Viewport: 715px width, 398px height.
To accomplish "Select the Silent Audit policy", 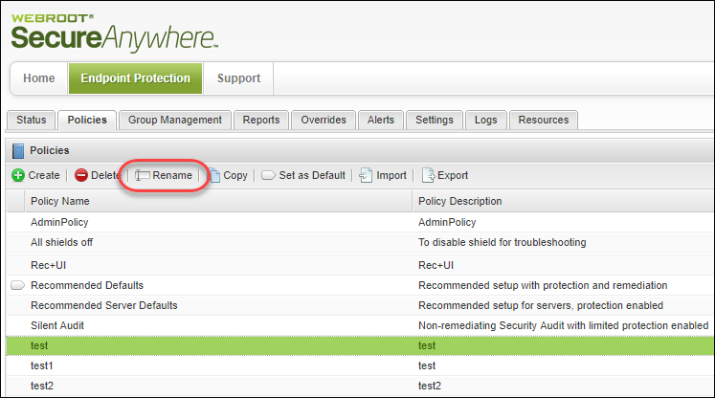I will (x=57, y=326).
